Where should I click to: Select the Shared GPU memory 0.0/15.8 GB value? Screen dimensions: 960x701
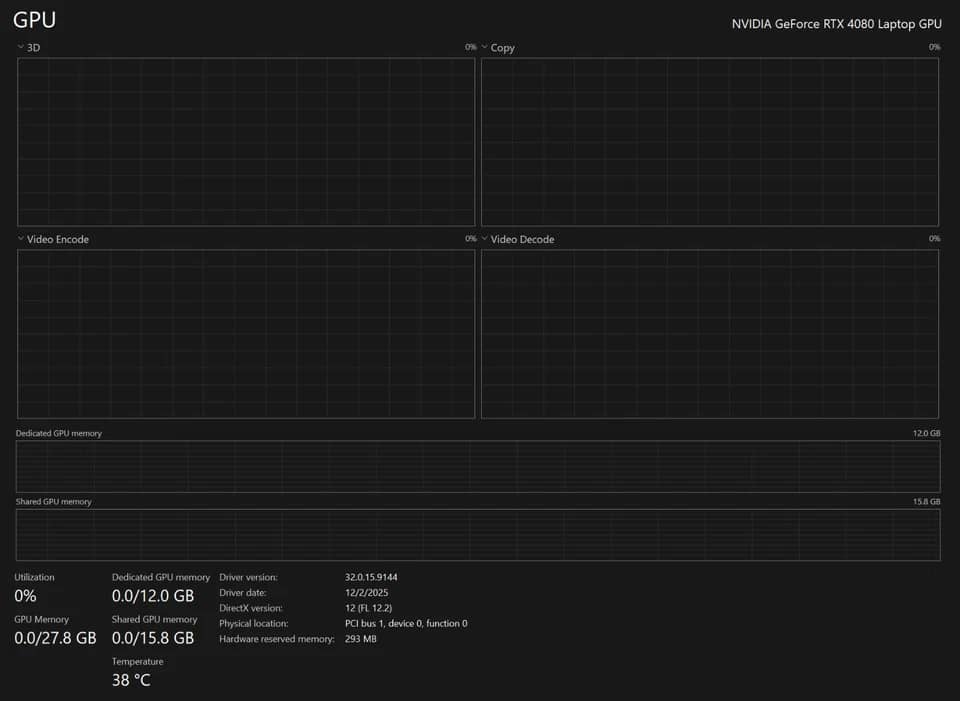pyautogui.click(x=153, y=638)
